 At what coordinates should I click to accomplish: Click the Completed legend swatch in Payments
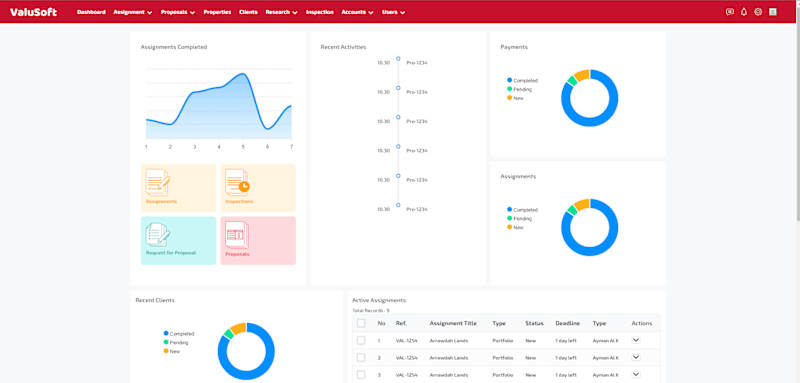tap(509, 80)
